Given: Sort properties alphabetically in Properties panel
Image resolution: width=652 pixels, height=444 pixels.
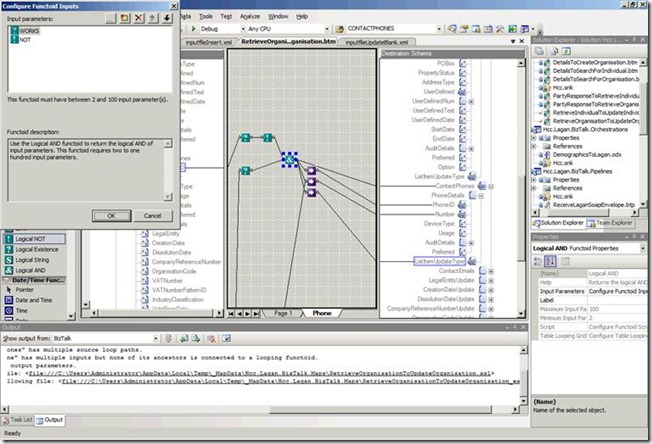Looking at the screenshot, I should (550, 261).
